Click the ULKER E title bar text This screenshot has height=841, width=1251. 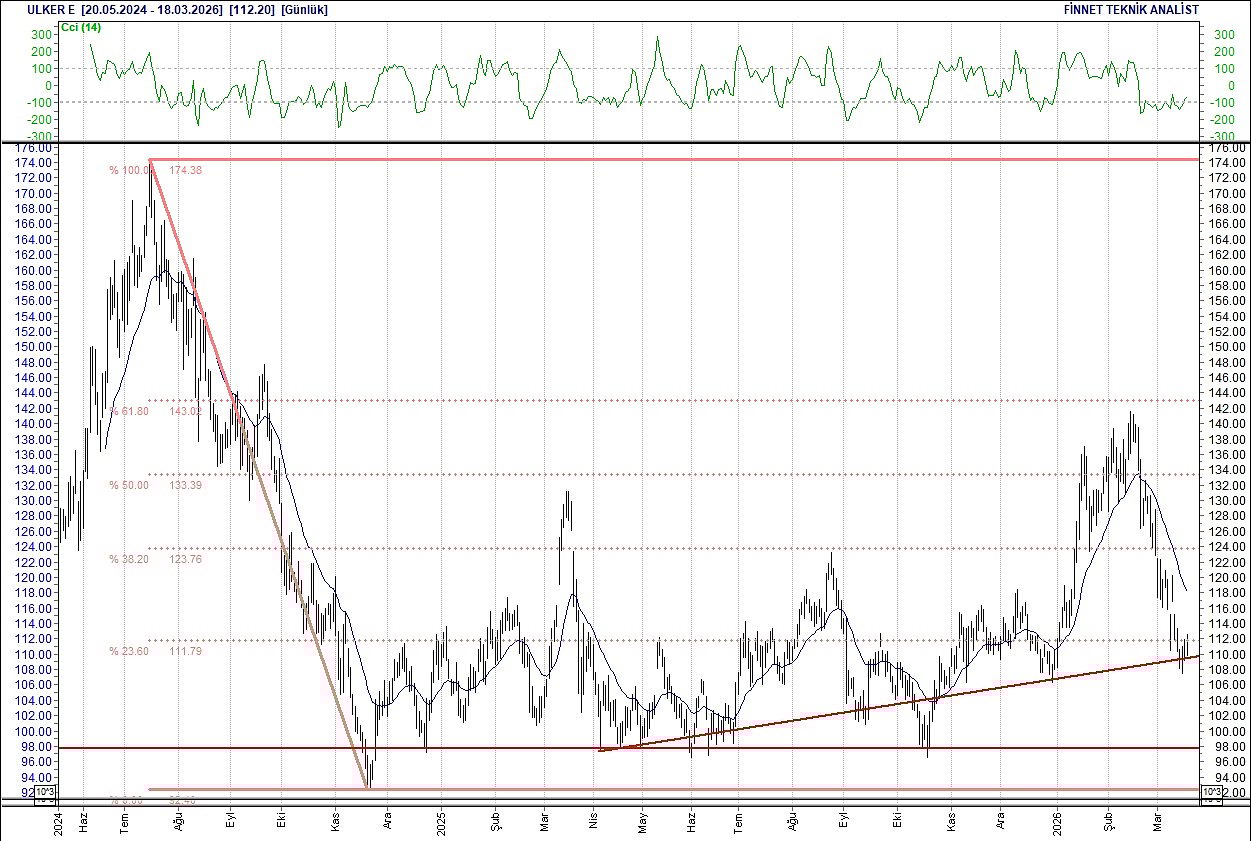click(x=48, y=9)
